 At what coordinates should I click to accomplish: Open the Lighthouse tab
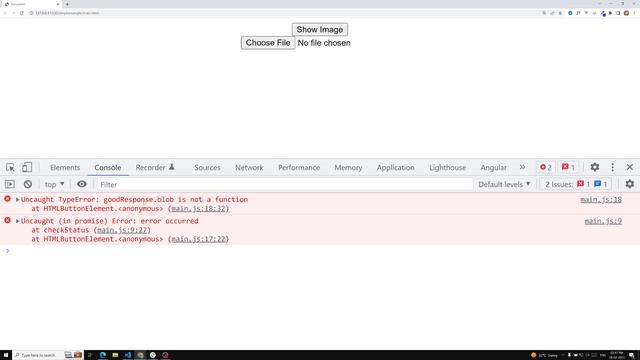click(447, 167)
